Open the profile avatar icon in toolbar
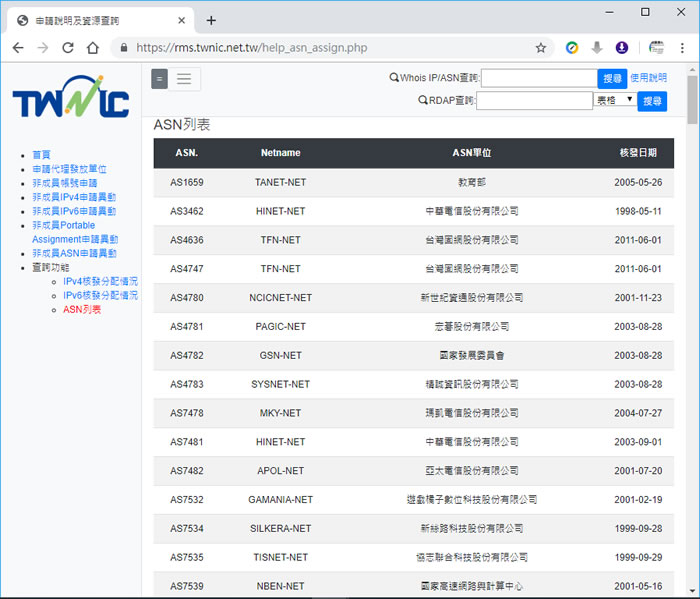 656,48
